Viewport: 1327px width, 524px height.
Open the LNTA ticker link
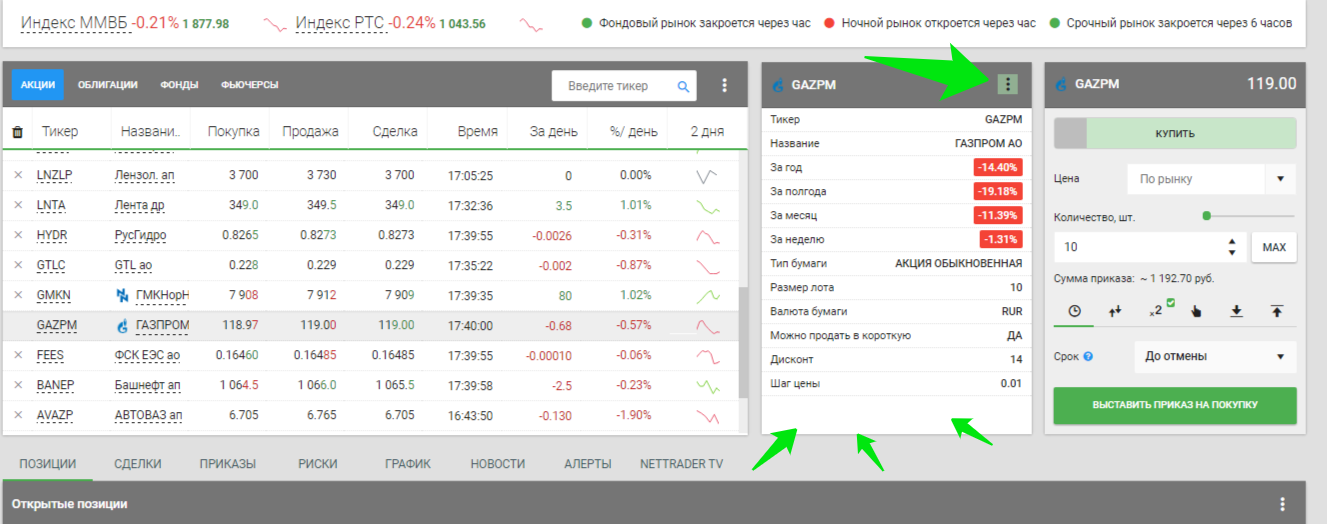pos(50,205)
